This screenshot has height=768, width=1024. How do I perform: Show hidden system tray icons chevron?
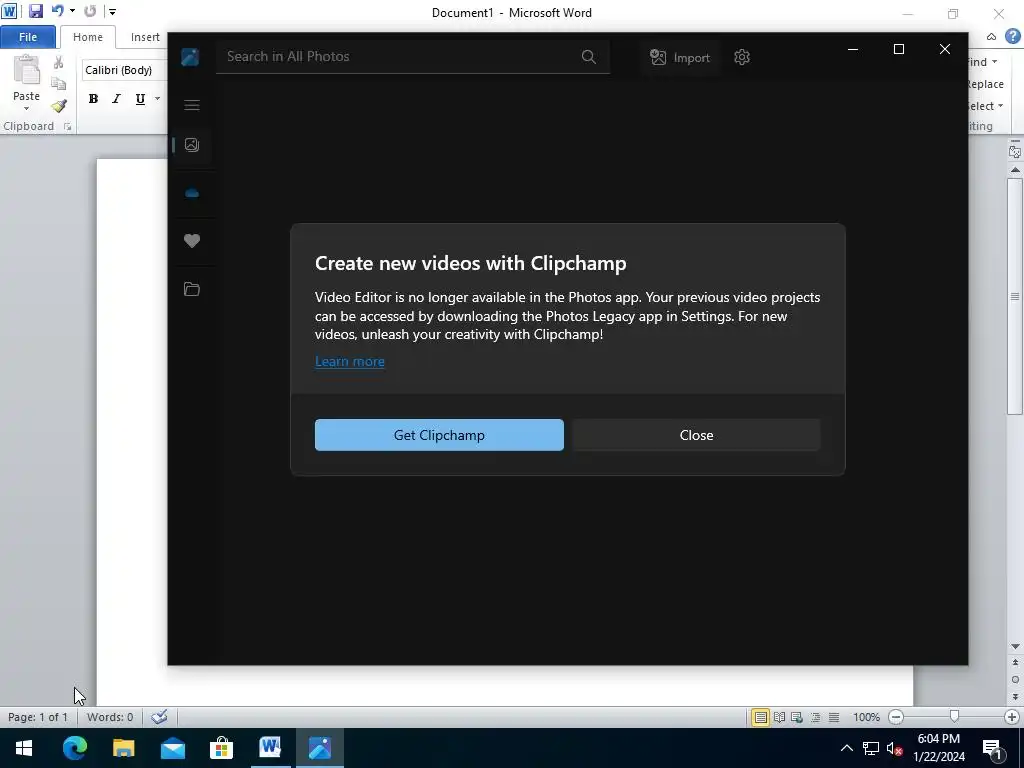click(x=846, y=748)
